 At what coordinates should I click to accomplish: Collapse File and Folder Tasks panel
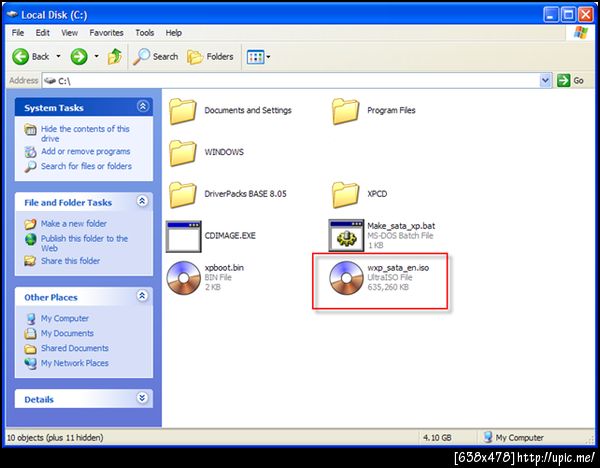[142, 201]
